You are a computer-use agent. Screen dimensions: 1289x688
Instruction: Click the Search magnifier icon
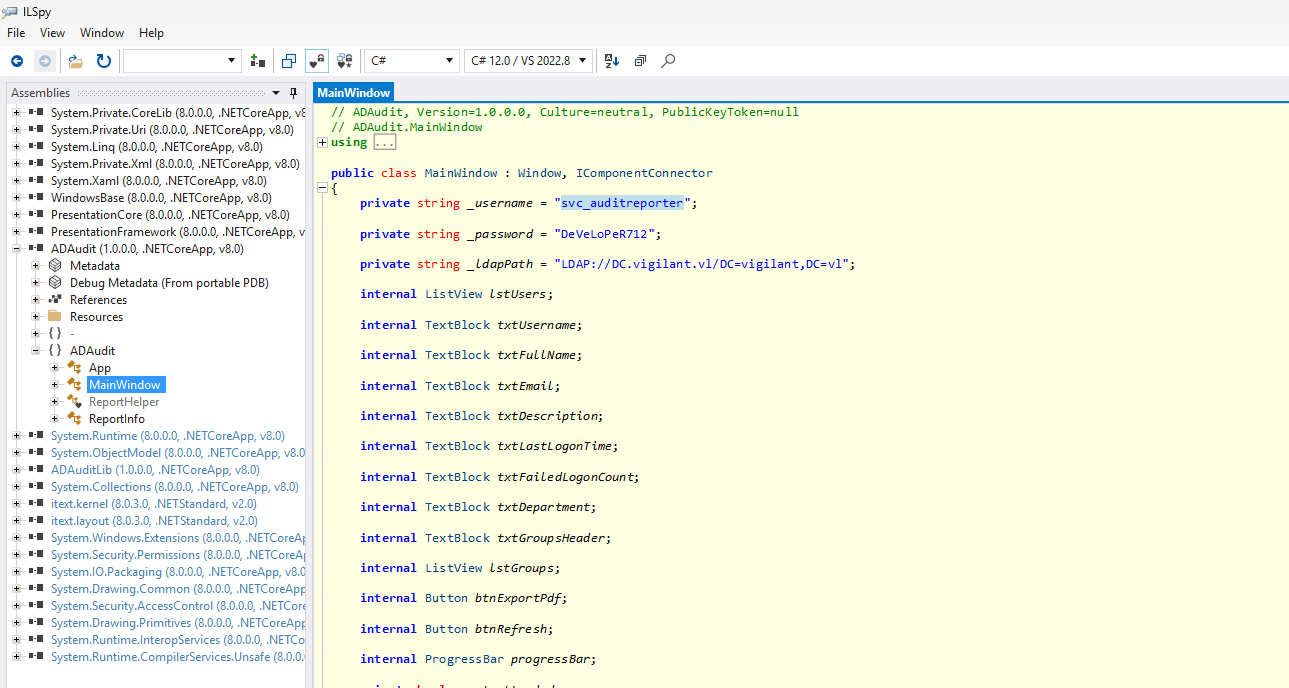pos(668,61)
